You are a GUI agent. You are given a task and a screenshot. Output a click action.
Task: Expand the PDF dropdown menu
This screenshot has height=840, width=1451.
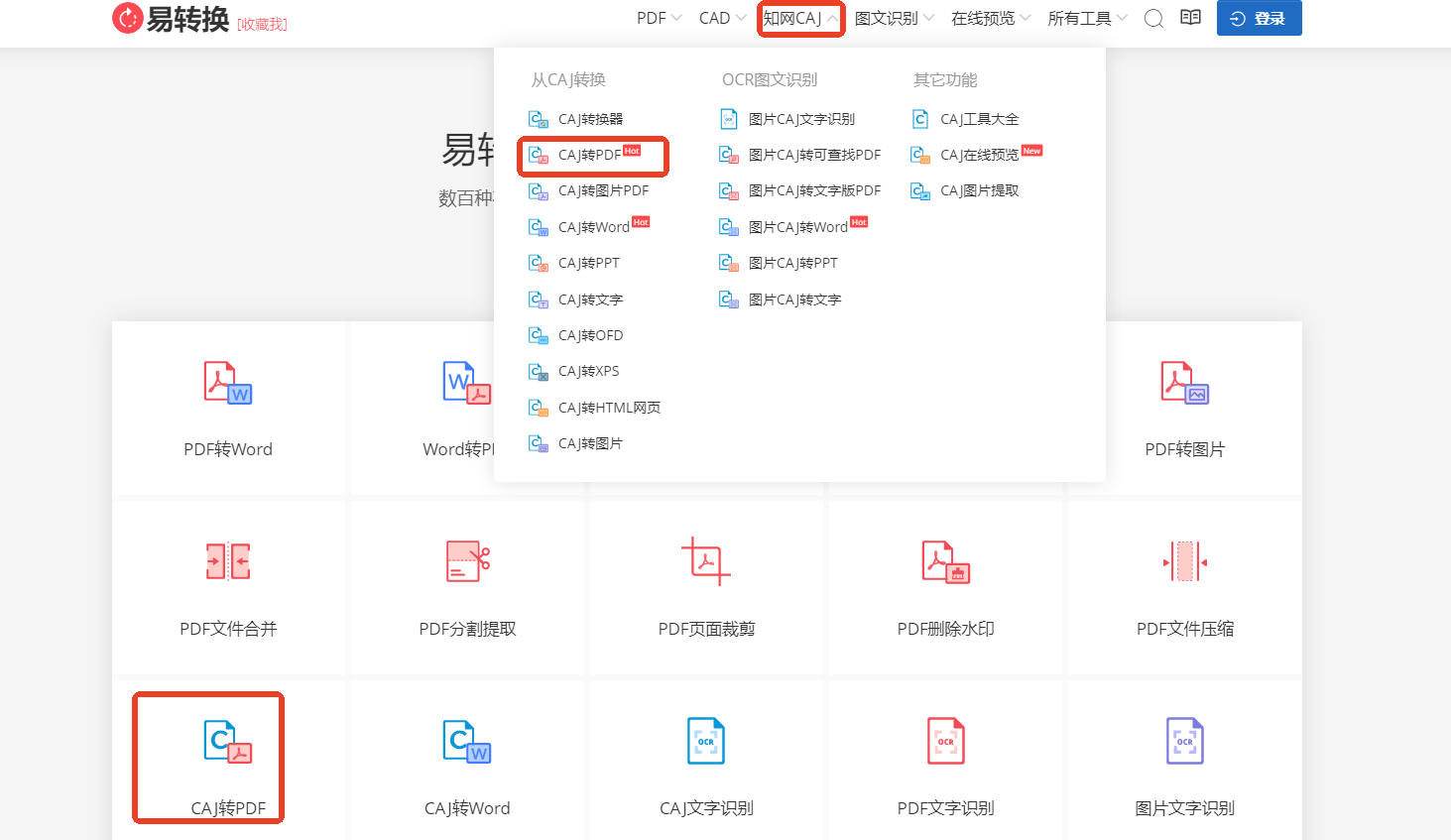point(659,18)
